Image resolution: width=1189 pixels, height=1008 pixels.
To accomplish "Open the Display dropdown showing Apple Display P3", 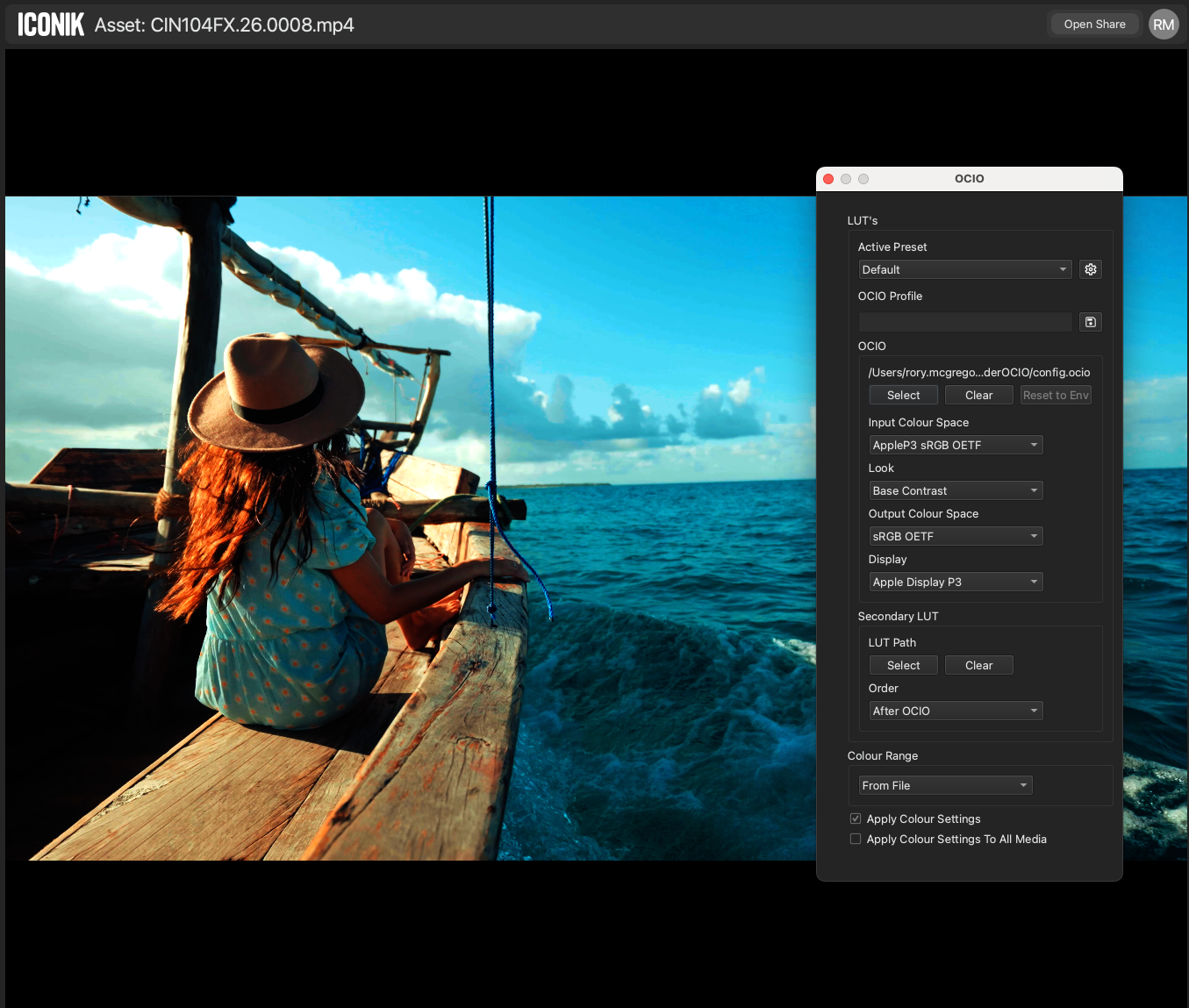I will tap(955, 582).
